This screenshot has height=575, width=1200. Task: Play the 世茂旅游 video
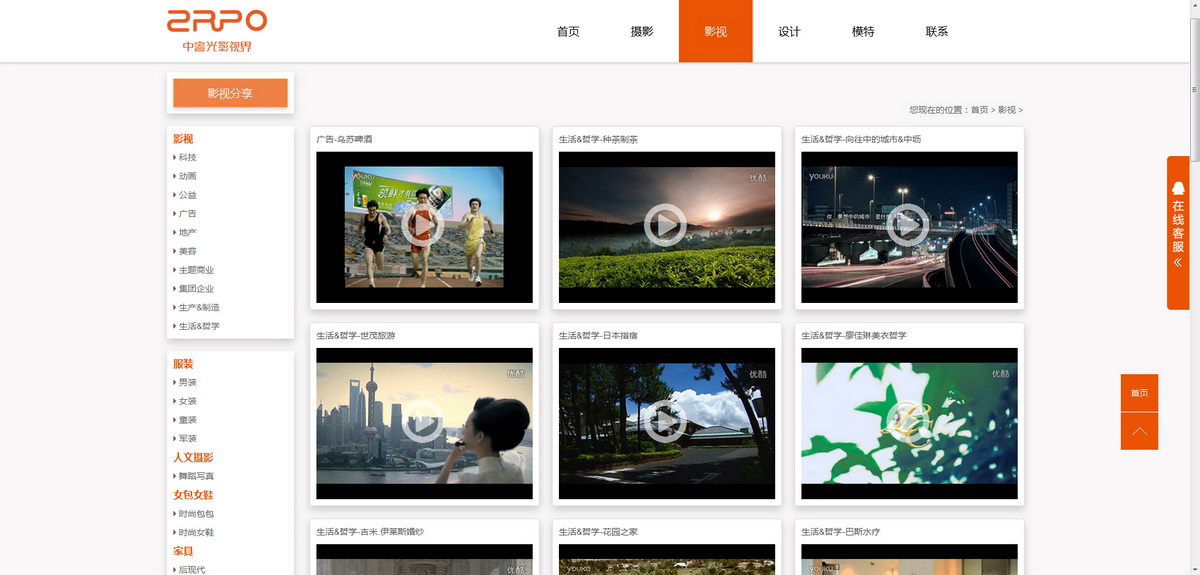click(x=423, y=422)
